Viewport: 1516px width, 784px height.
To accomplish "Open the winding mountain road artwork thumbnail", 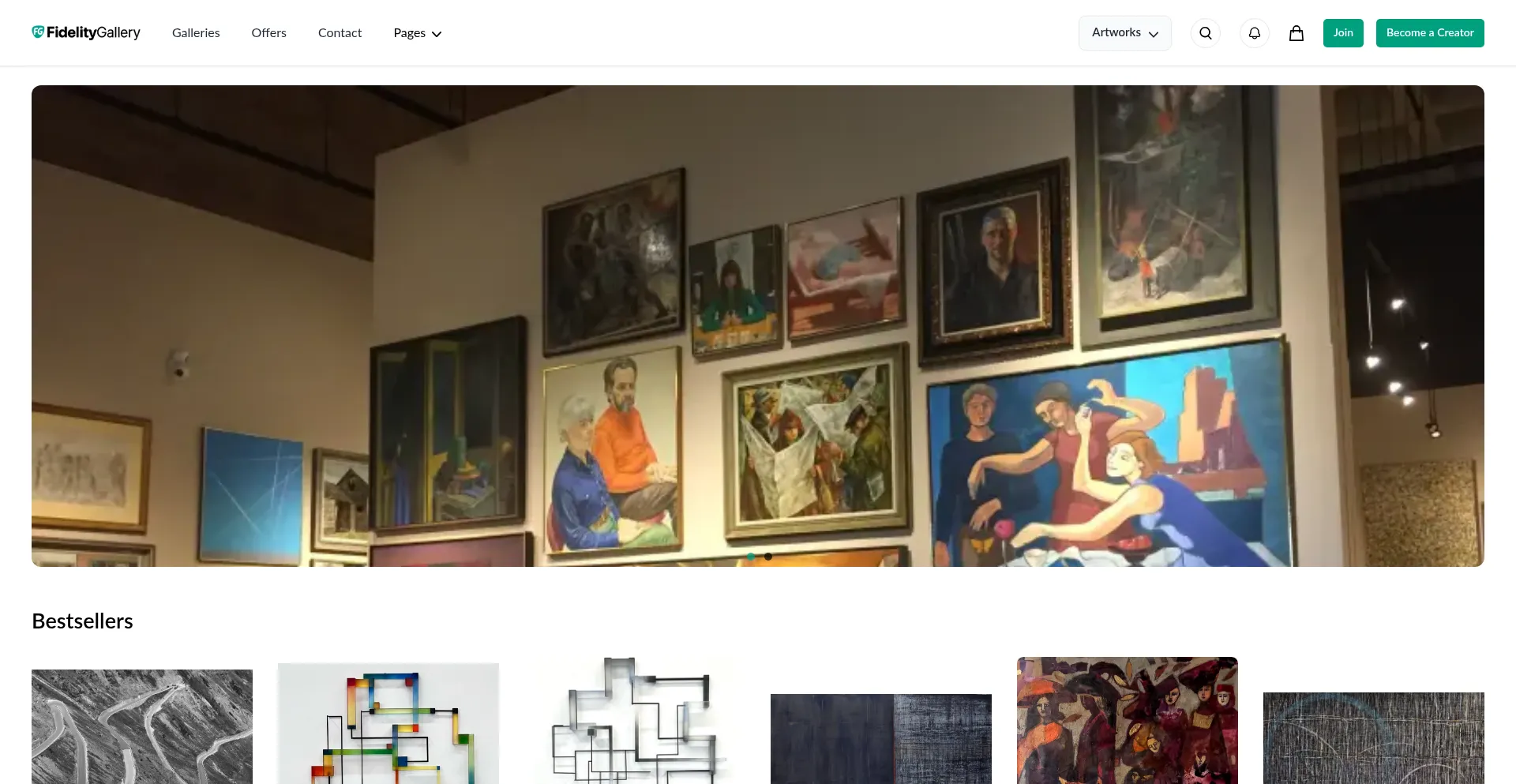I will [142, 726].
